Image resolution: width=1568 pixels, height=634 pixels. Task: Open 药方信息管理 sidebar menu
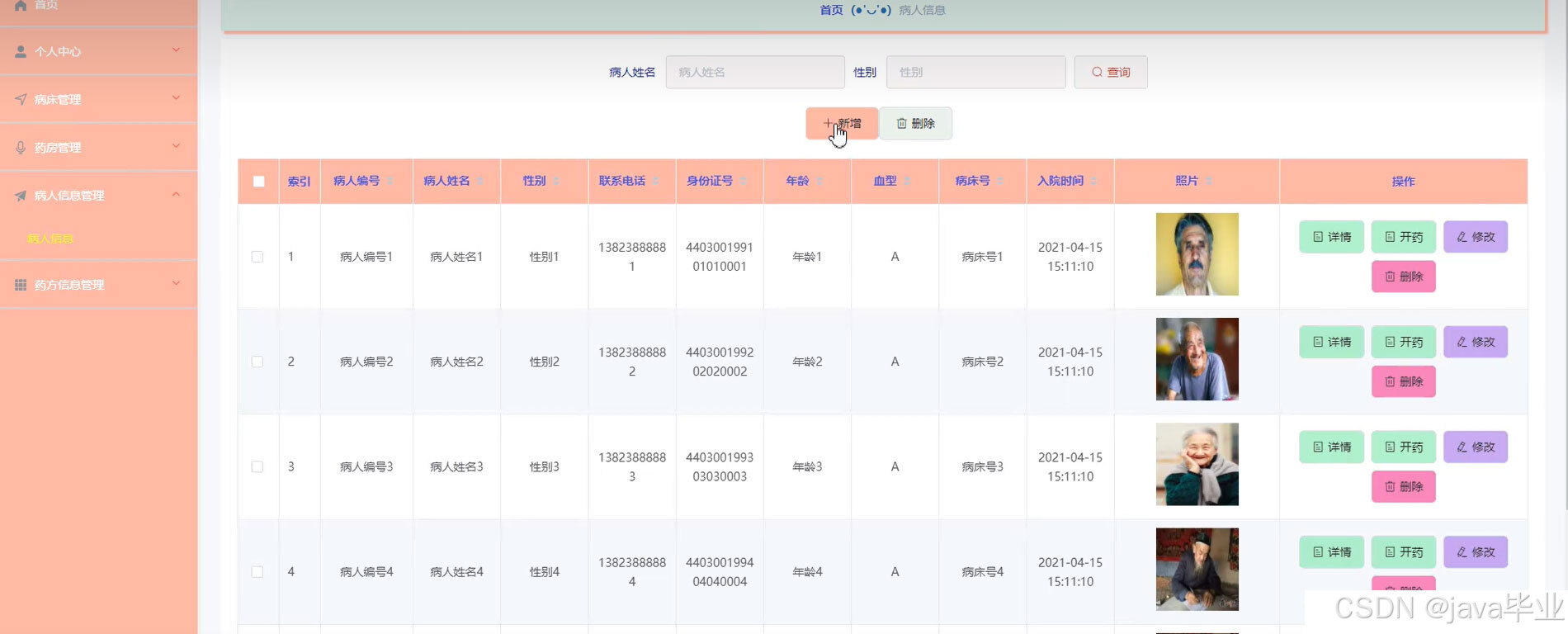pos(98,284)
